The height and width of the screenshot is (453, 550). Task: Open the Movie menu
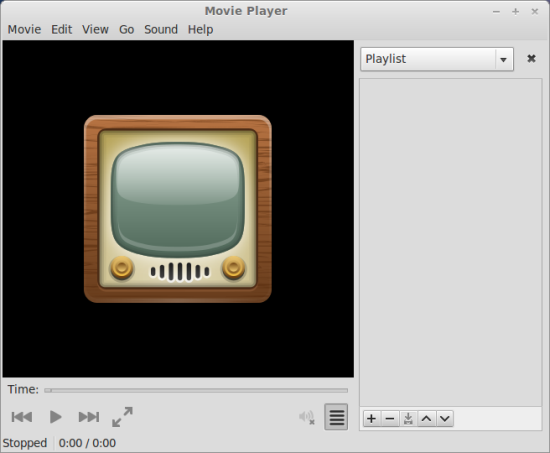click(25, 29)
